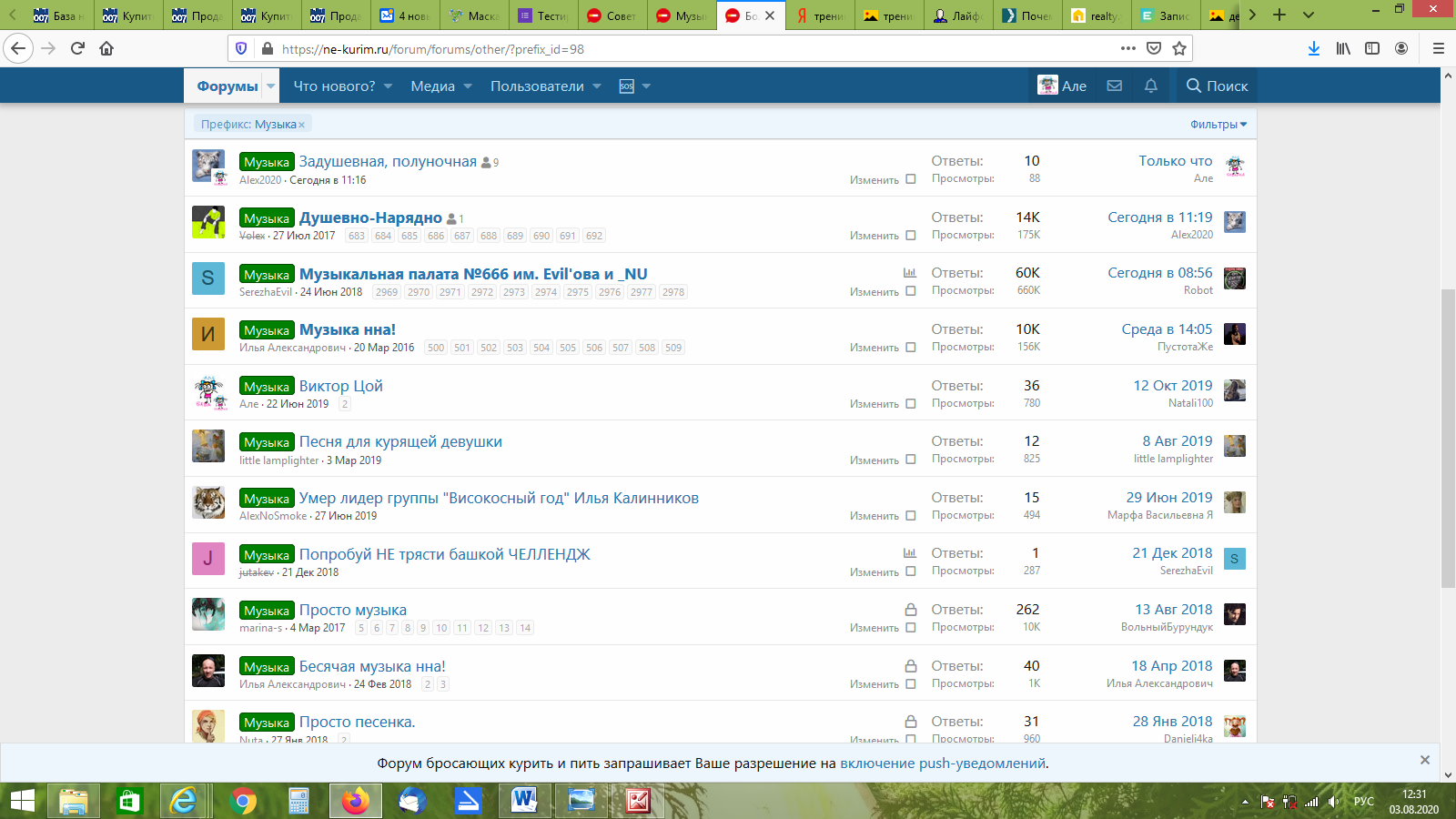Screen dimensions: 1456x819
Task: Open new browser tab
Action: click(x=1279, y=15)
